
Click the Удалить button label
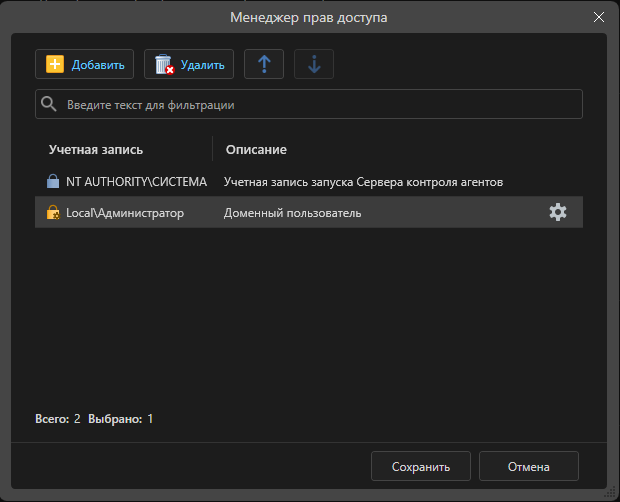pos(203,65)
